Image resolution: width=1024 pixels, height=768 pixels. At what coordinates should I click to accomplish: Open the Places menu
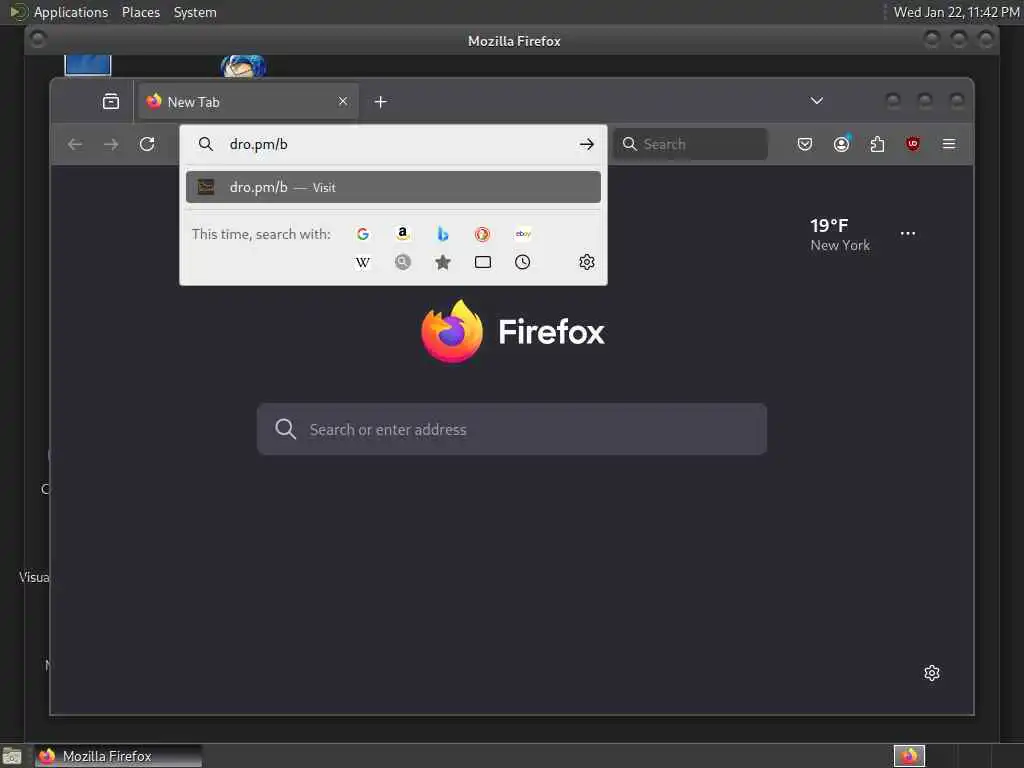point(140,12)
